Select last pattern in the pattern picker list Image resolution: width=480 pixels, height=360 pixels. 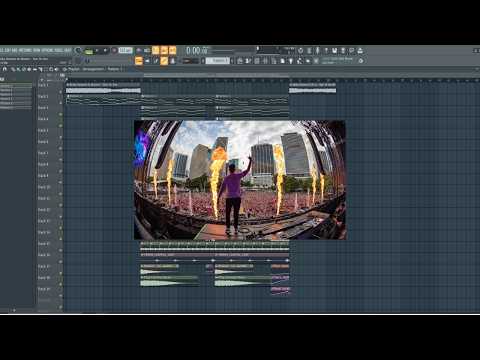(x=16, y=107)
